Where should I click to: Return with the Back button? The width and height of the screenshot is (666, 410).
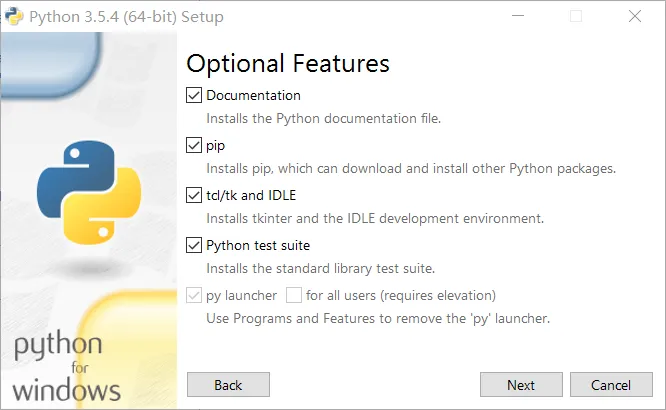tap(228, 385)
